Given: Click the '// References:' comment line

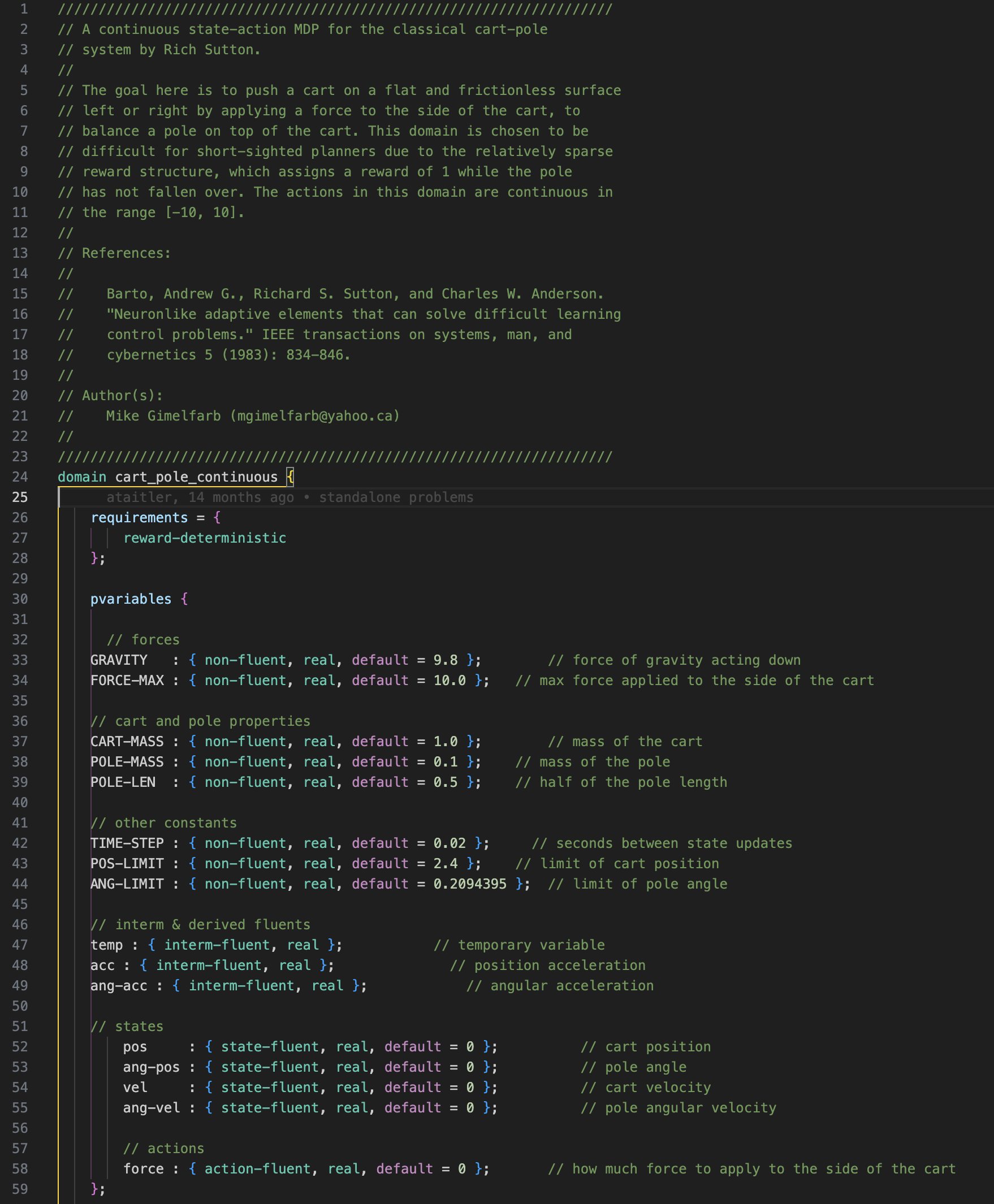Looking at the screenshot, I should pos(115,253).
